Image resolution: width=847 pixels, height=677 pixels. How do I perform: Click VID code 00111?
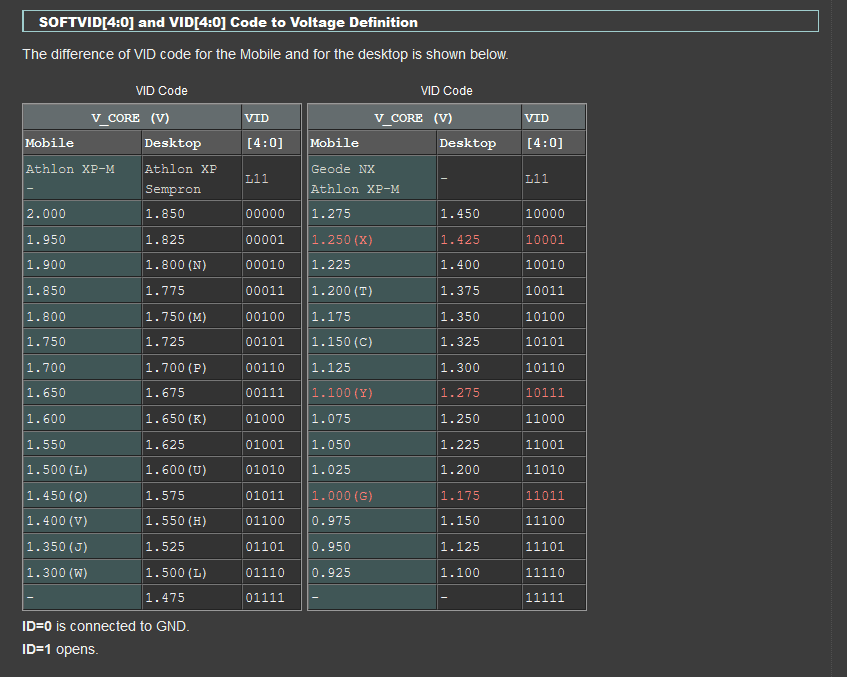click(x=265, y=393)
